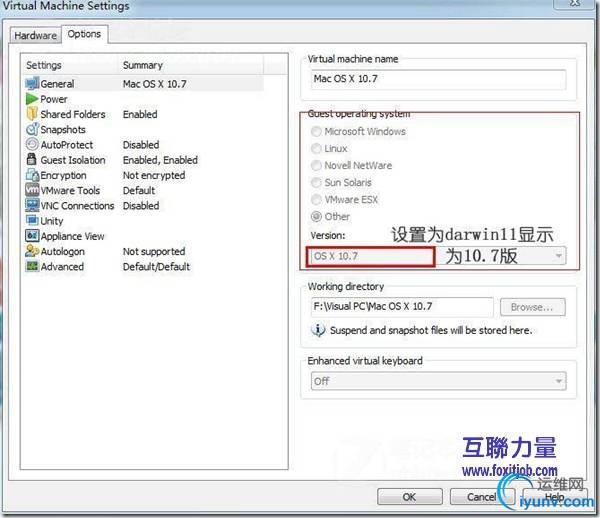
Task: Open the Version dropdown arrow
Action: tap(559, 256)
